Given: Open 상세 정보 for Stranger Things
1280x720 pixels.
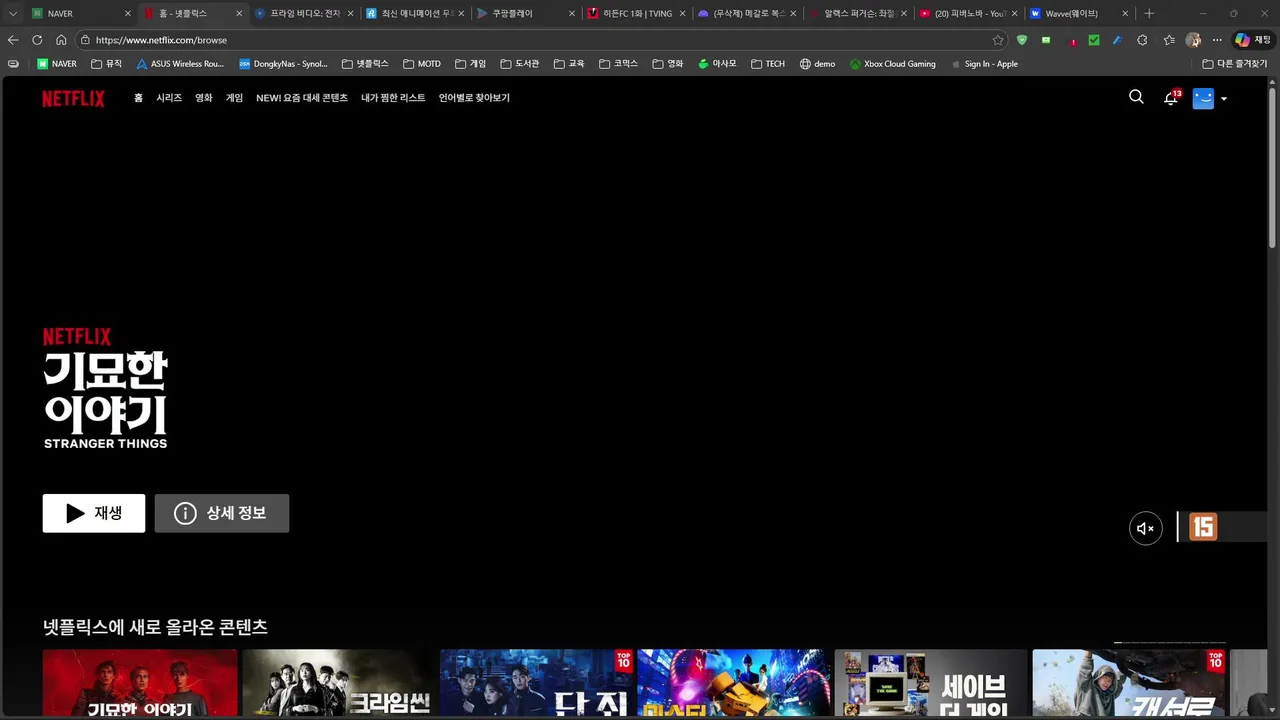Looking at the screenshot, I should pyautogui.click(x=222, y=513).
